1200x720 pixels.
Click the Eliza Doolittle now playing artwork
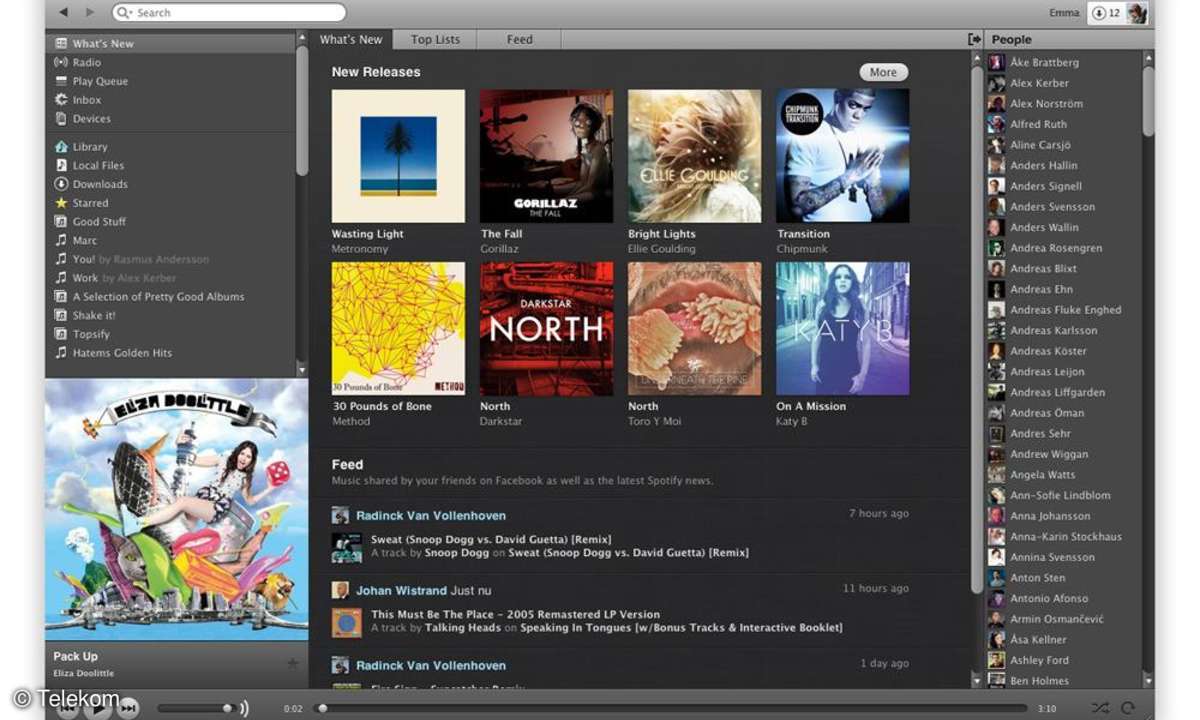click(x=177, y=509)
